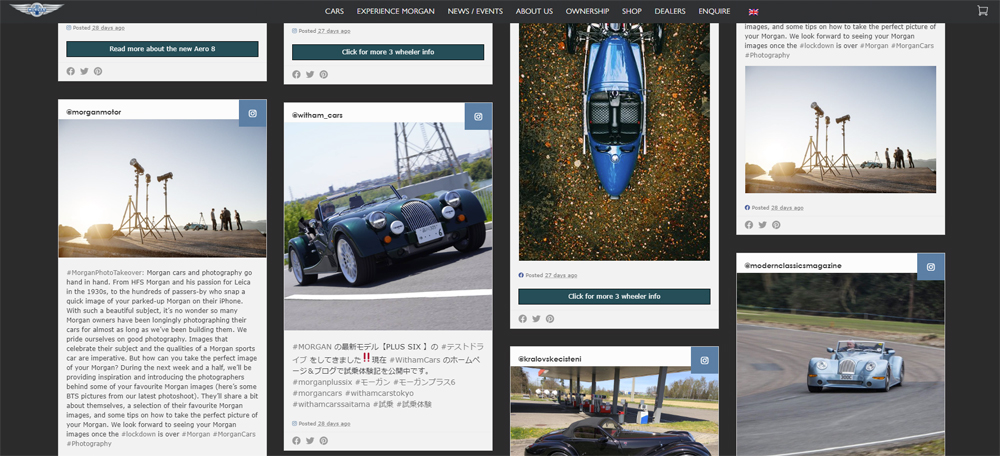Follow the #MorganPhotoTakeover hashtag
This screenshot has width=1000, height=456.
[x=104, y=272]
